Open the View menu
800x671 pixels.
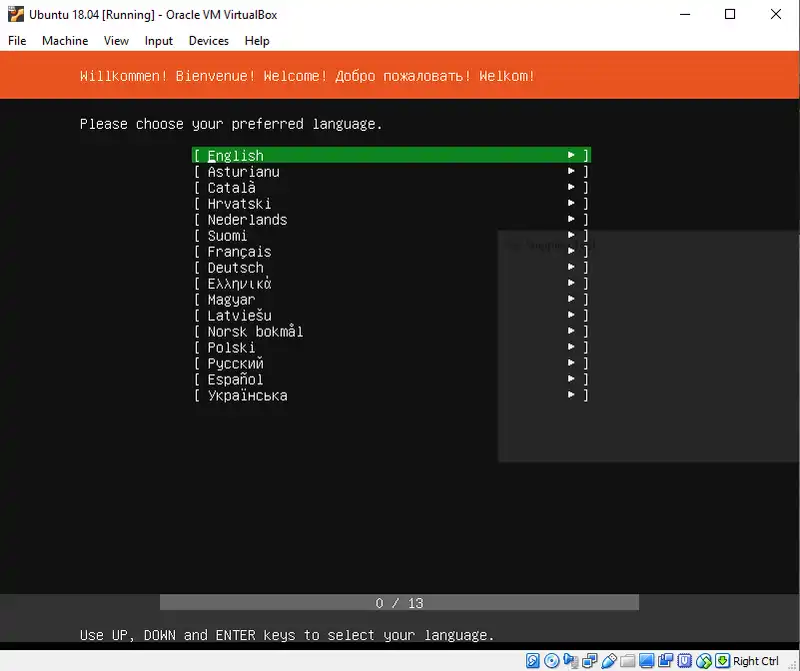pyautogui.click(x=116, y=41)
